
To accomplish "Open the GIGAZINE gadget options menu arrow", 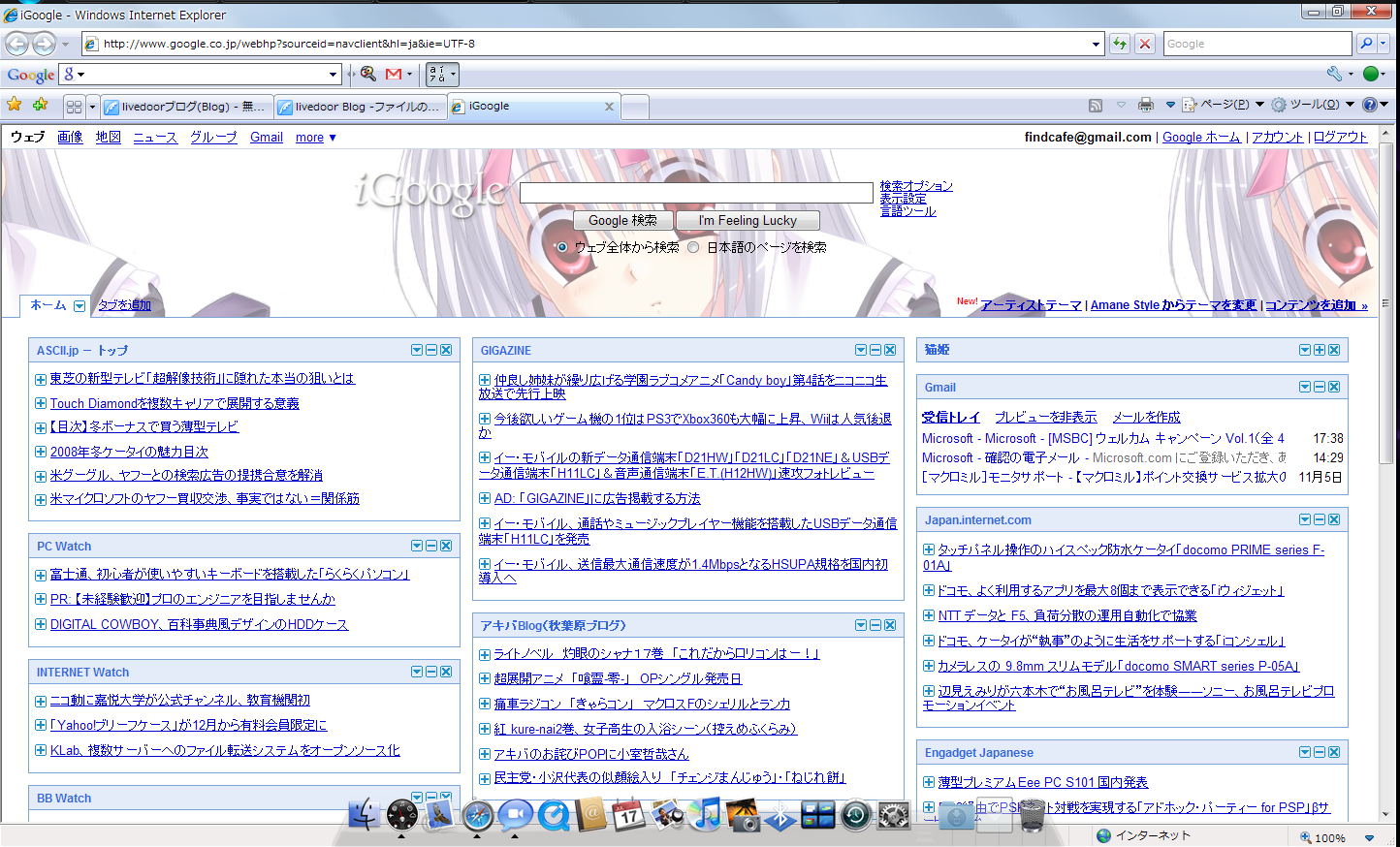I will [x=861, y=350].
